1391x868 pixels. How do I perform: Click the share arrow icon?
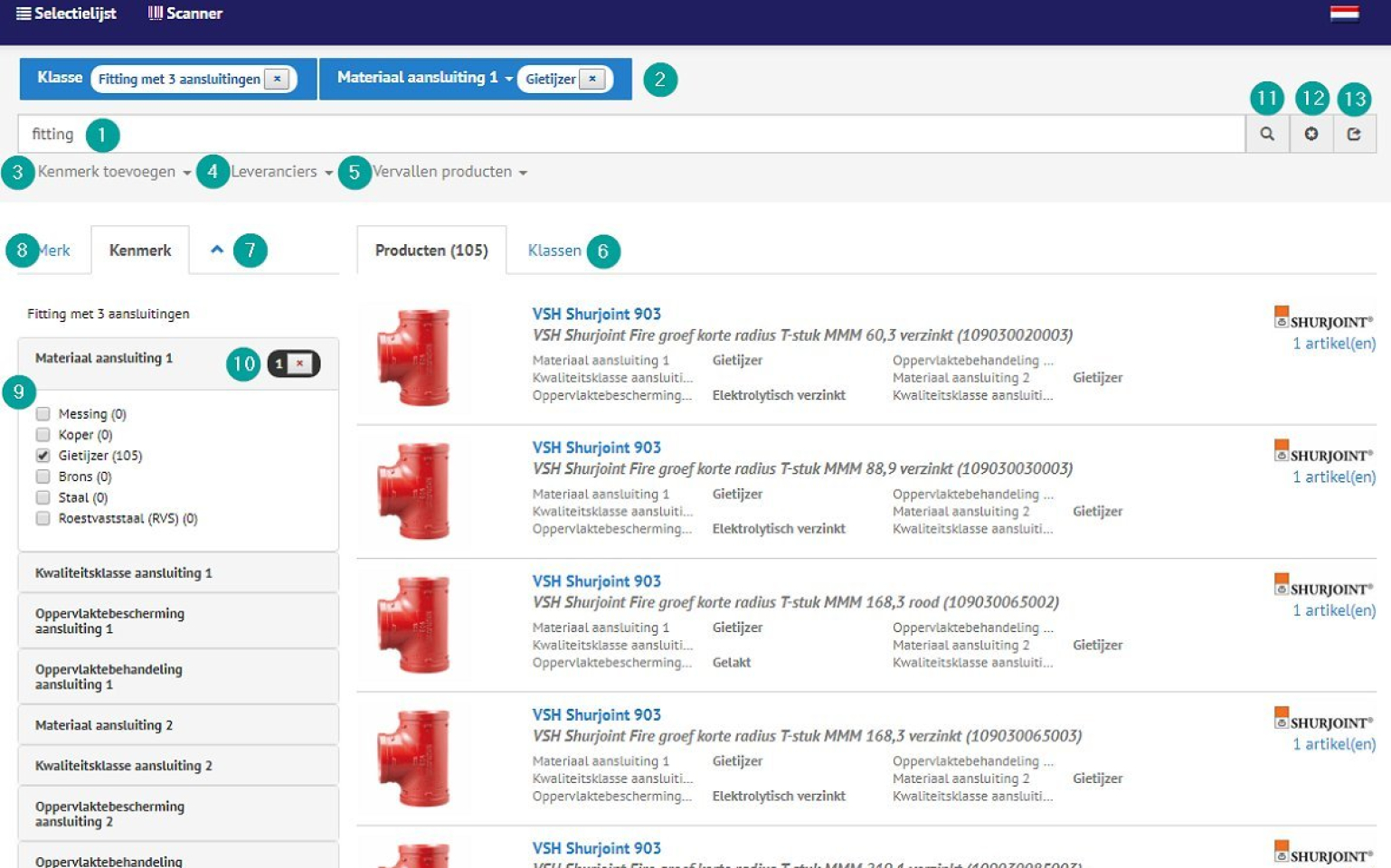1354,134
